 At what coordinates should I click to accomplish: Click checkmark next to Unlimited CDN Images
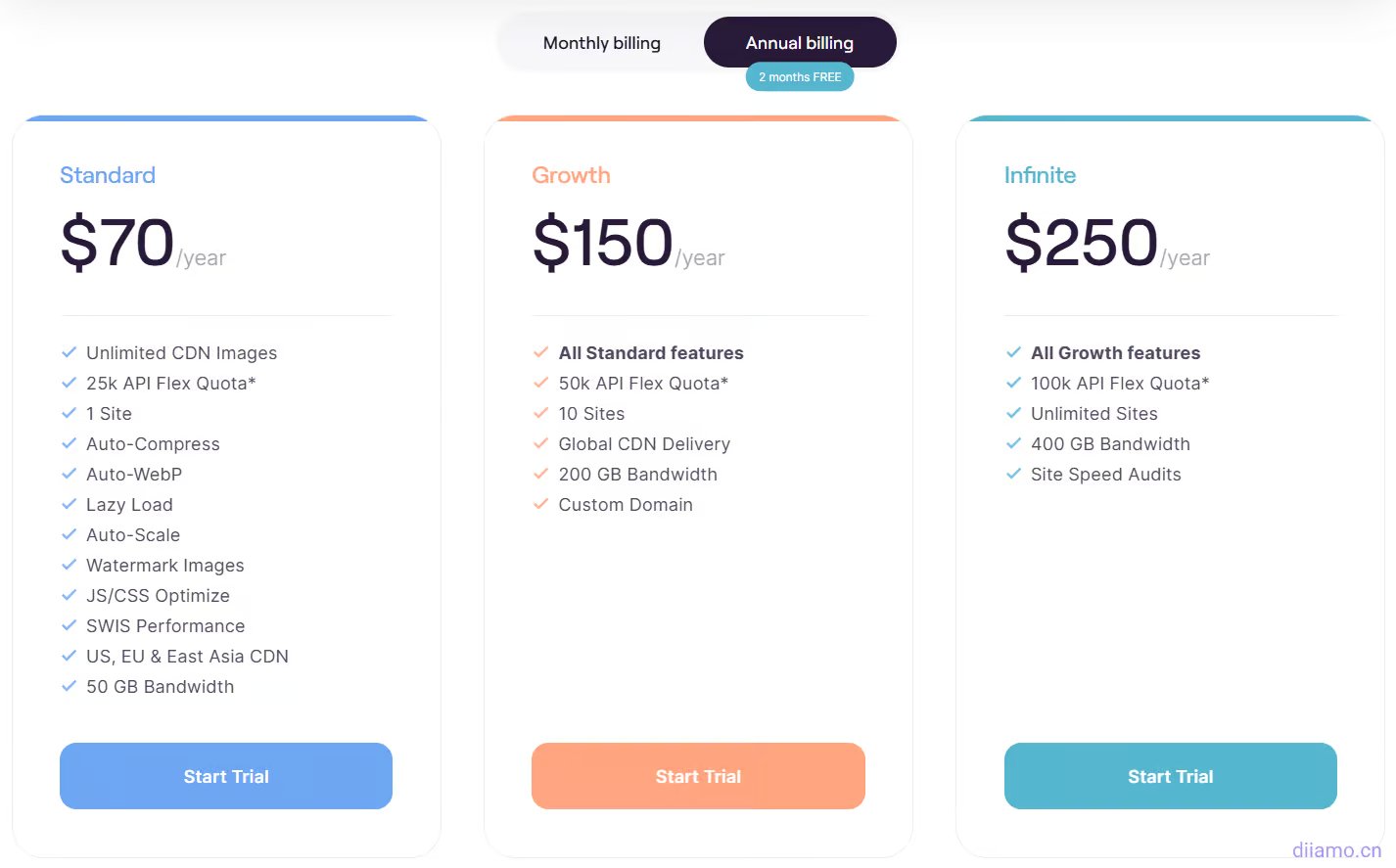coord(70,352)
